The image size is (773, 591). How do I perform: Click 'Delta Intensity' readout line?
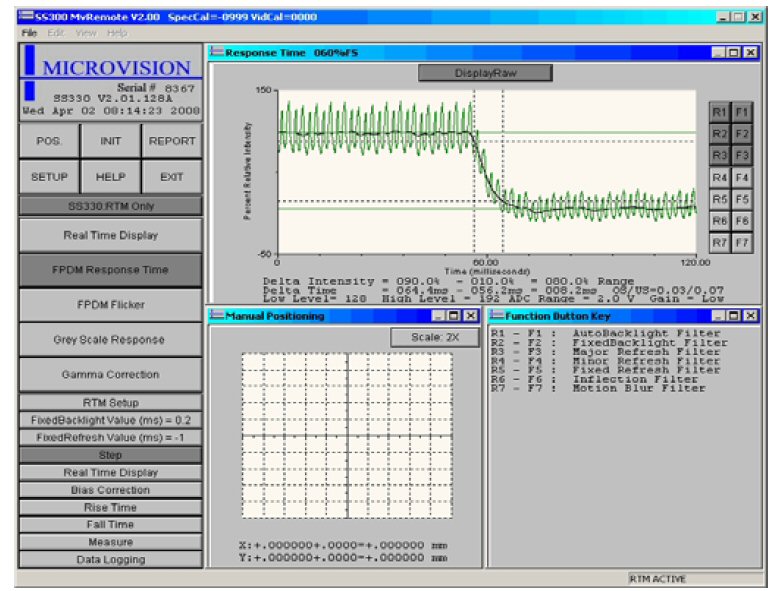[448, 281]
